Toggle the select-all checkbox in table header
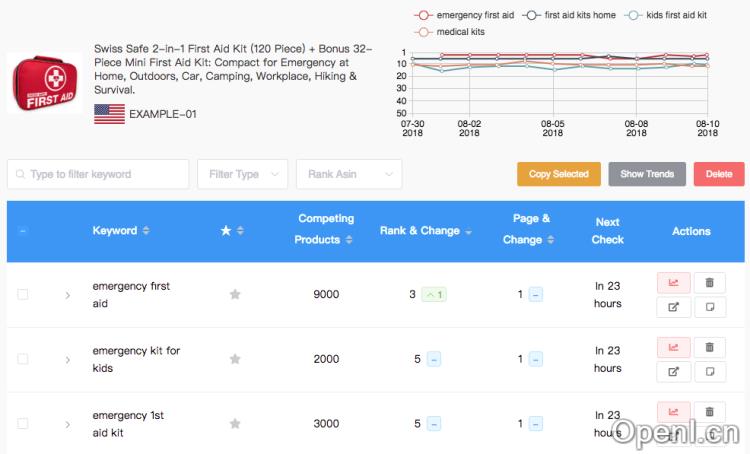The image size is (750, 454). 23,231
